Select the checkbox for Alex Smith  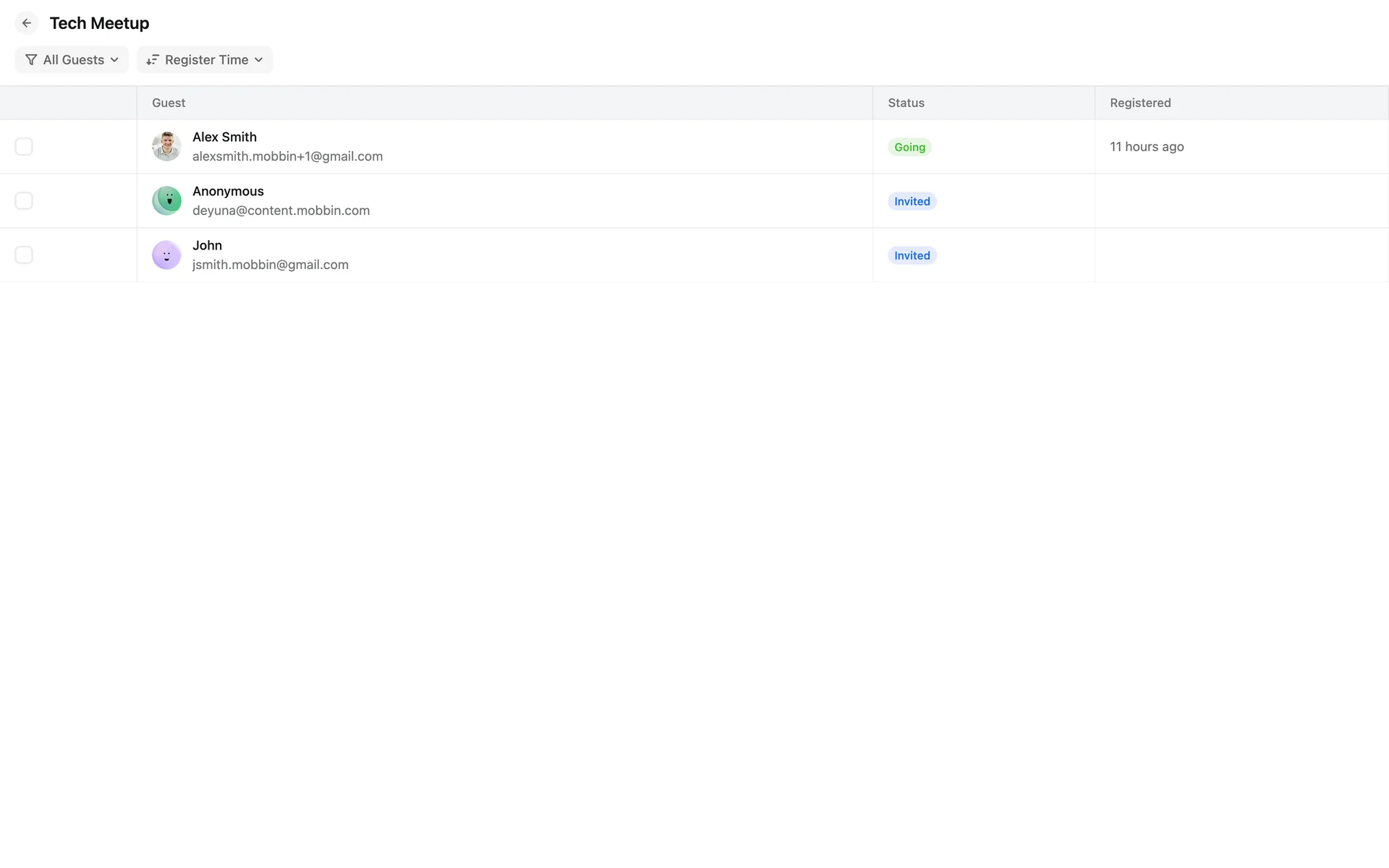click(24, 146)
